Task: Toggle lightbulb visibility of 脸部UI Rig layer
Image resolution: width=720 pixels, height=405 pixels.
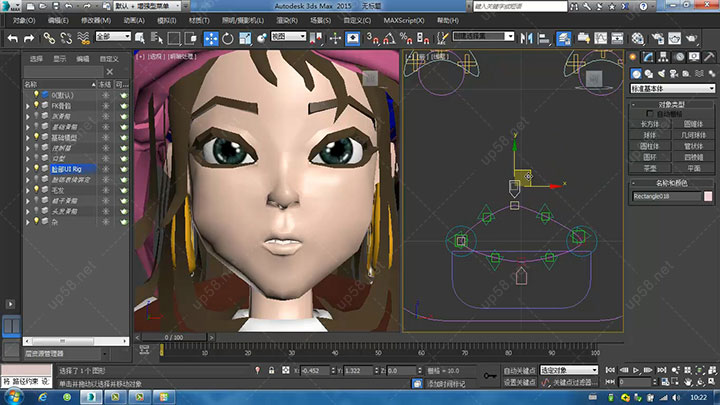Action: point(36,169)
